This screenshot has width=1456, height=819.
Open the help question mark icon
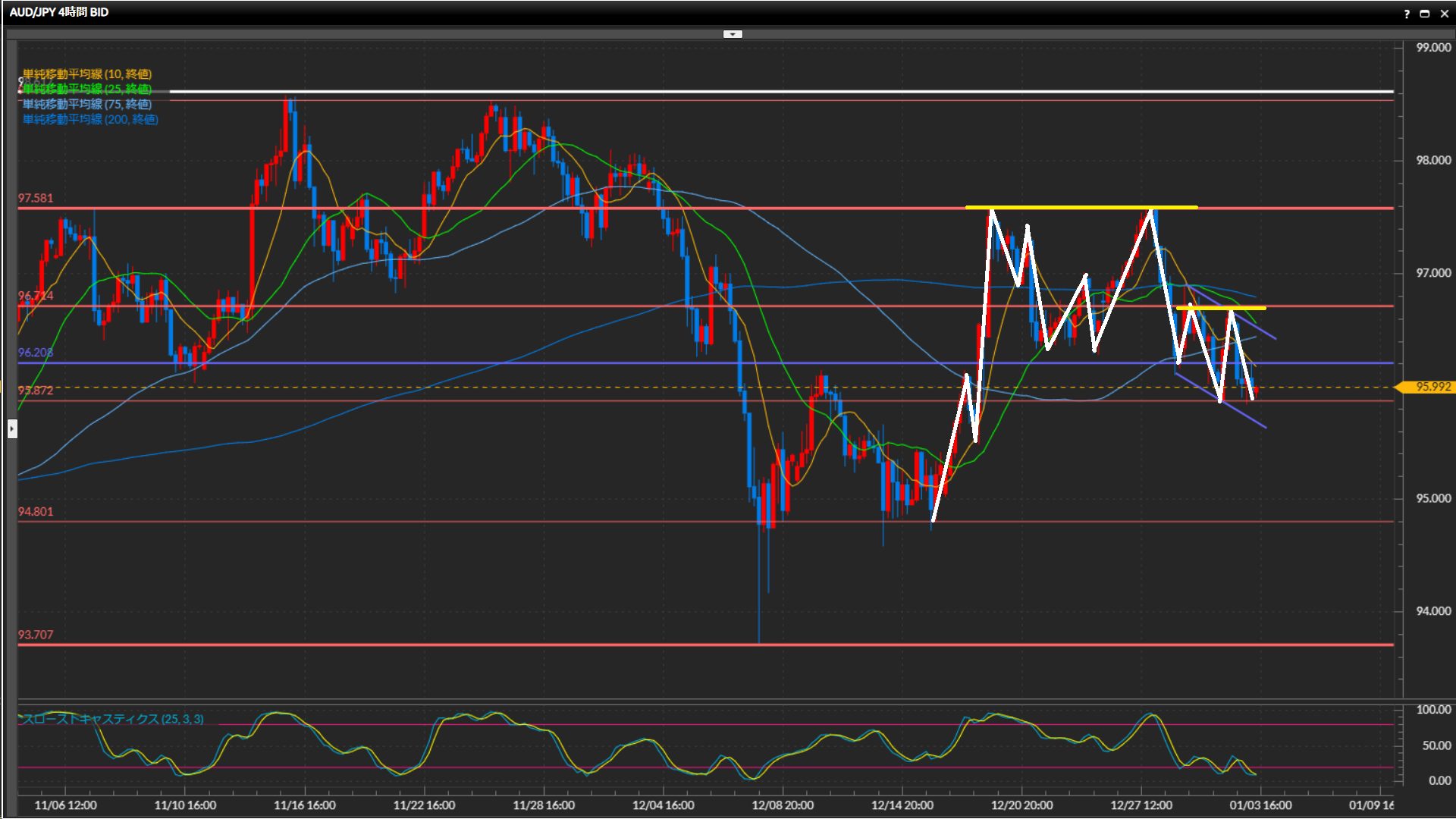coord(1407,14)
